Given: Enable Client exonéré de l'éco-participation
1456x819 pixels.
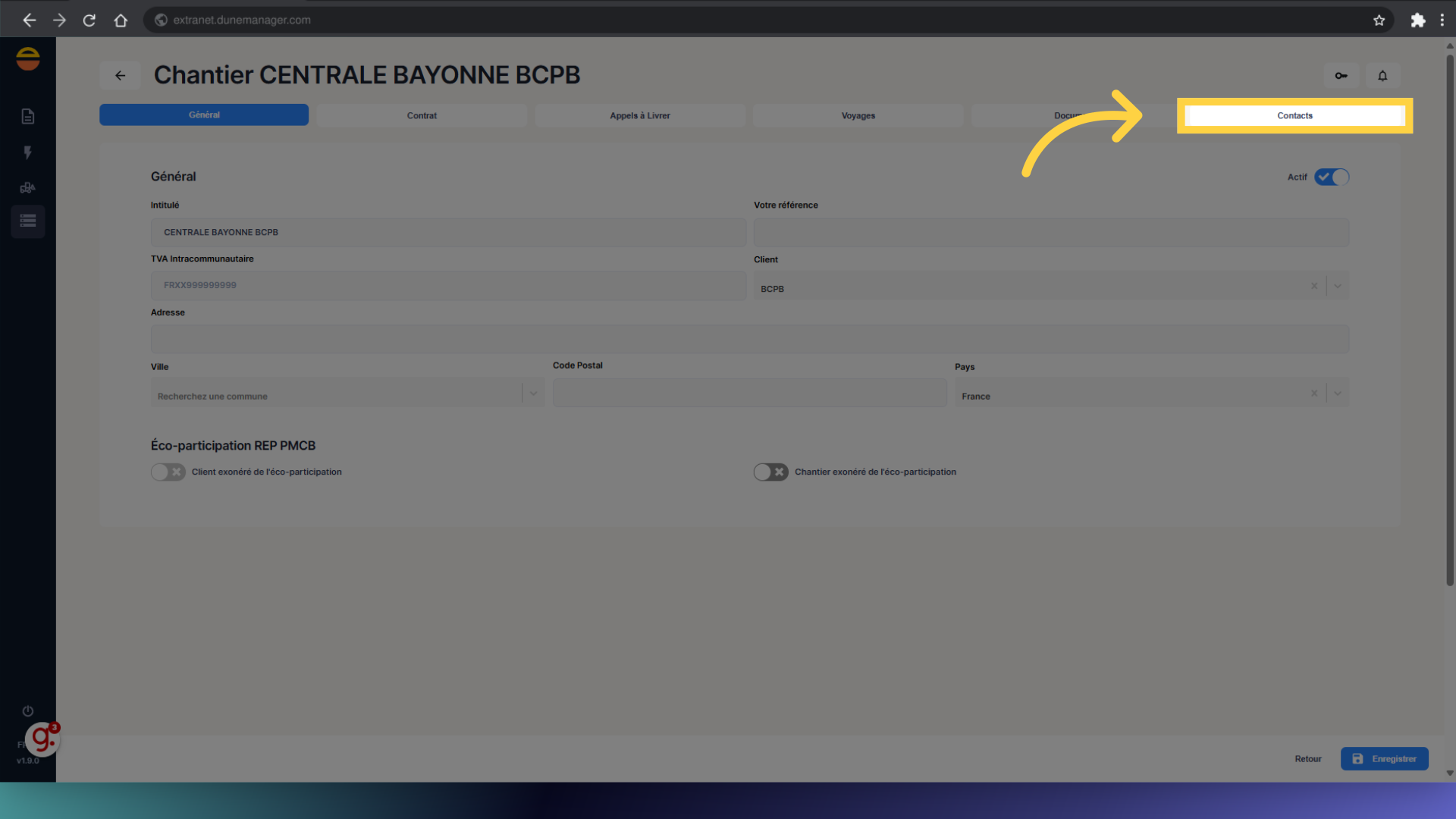Looking at the screenshot, I should (168, 472).
